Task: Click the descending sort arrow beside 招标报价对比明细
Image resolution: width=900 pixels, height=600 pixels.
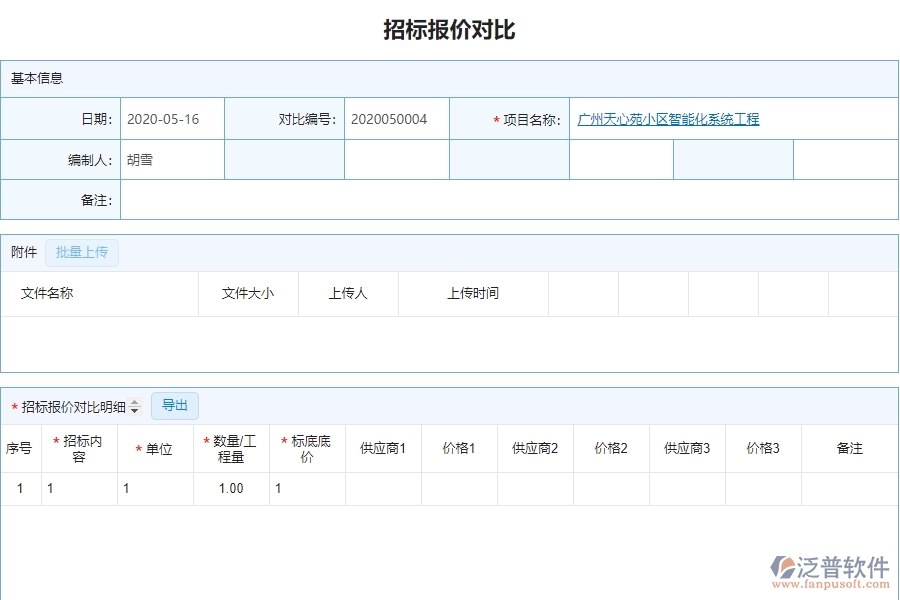Action: [x=135, y=409]
